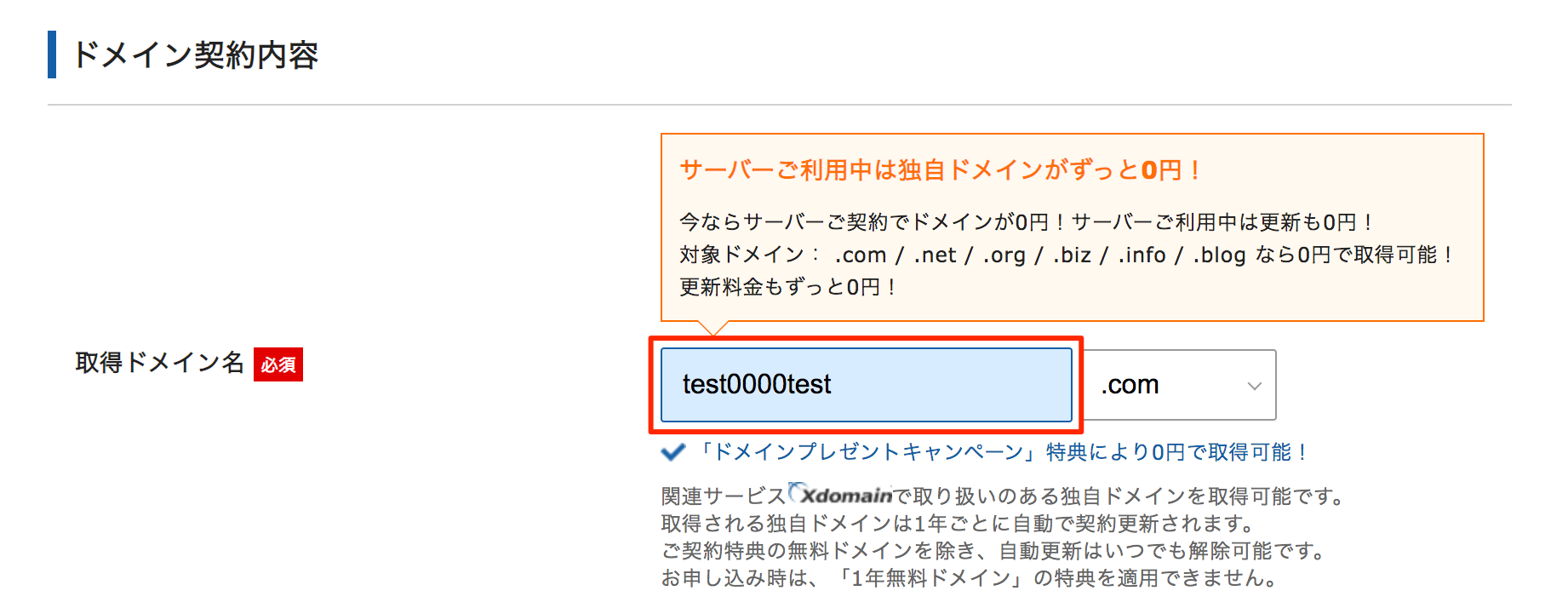Screen dimensions: 1568x608
Task: Click the orange サーバーご利用中 promo headline
Action: coord(940,170)
